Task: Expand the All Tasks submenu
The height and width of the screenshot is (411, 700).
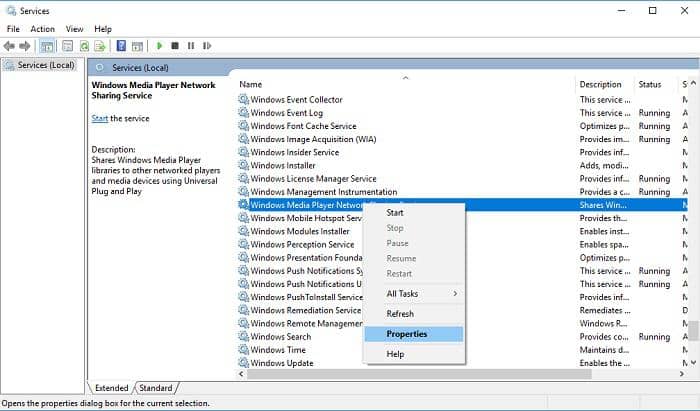Action: 414,294
